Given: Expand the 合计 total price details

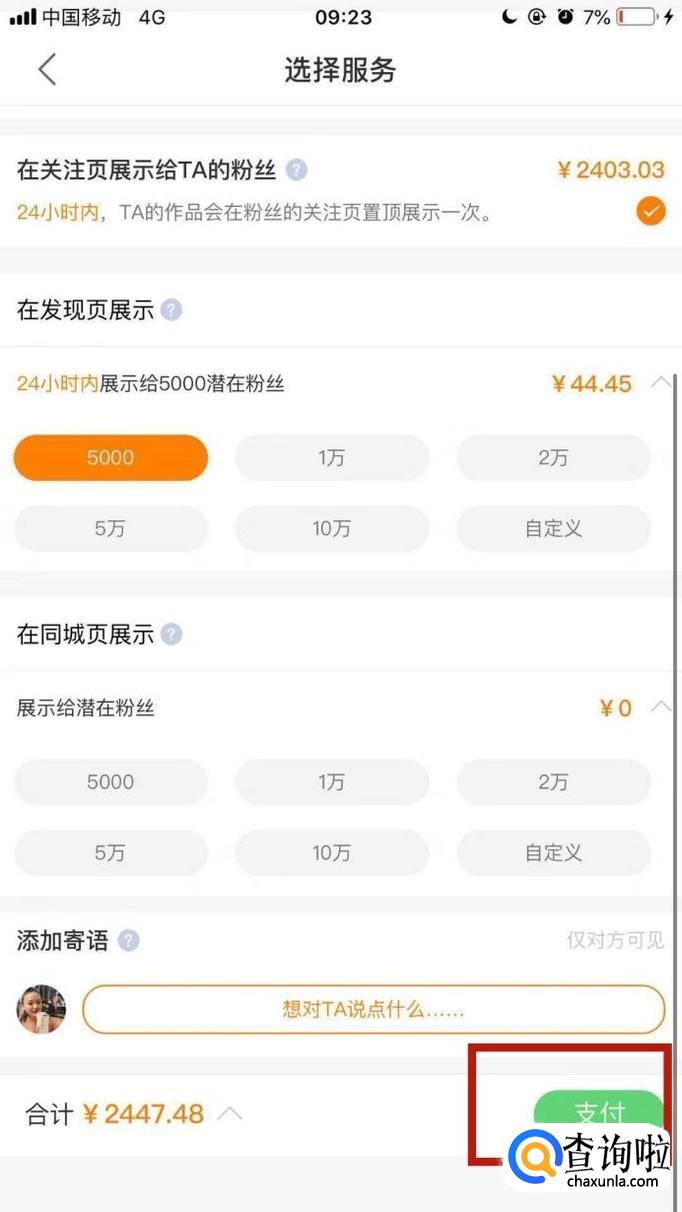Looking at the screenshot, I should pyautogui.click(x=230, y=1113).
